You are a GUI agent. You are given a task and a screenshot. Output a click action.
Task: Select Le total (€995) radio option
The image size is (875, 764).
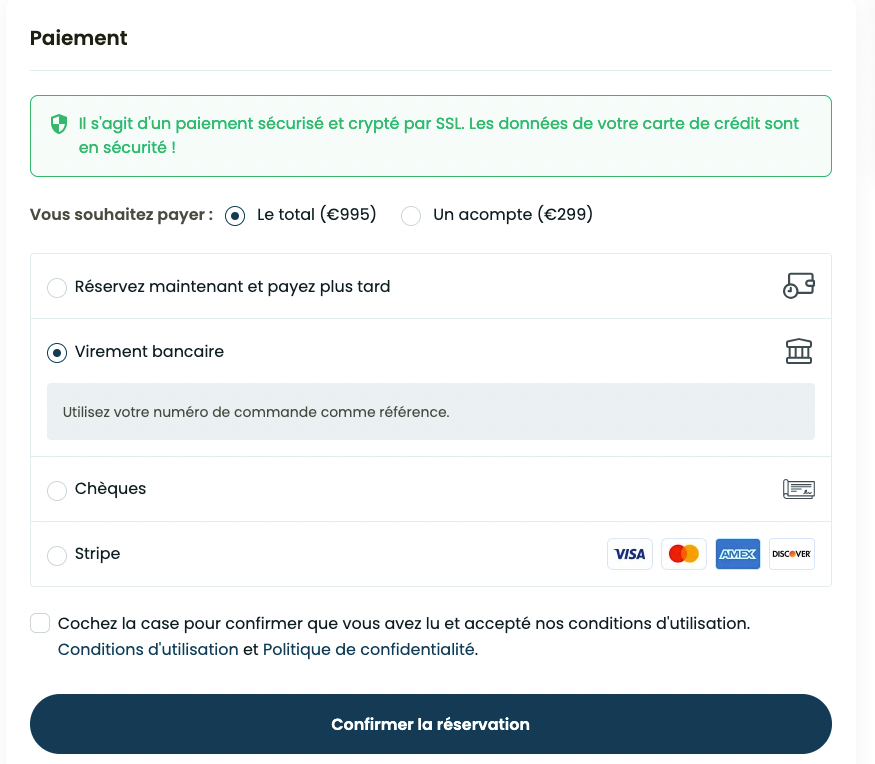click(235, 215)
